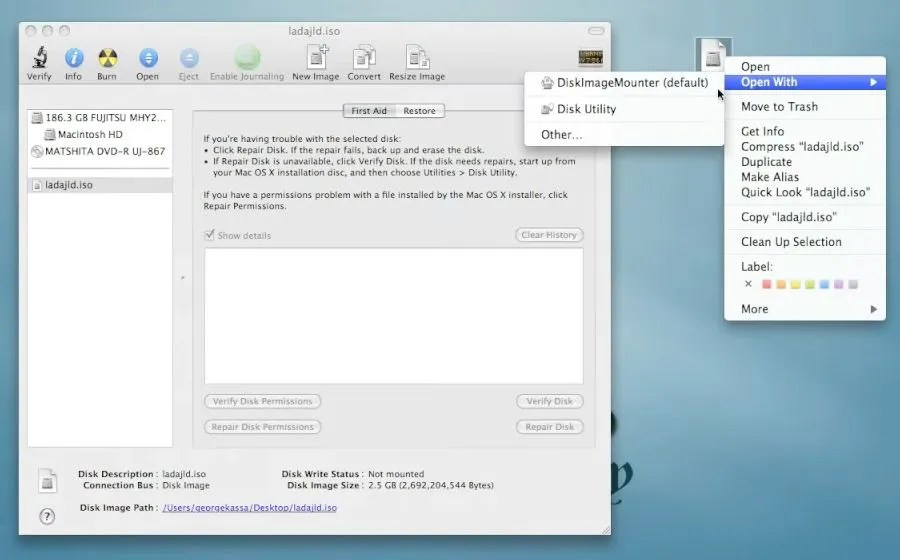Create a New Image from toolbar
Screen dimensions: 900x560
click(x=316, y=57)
